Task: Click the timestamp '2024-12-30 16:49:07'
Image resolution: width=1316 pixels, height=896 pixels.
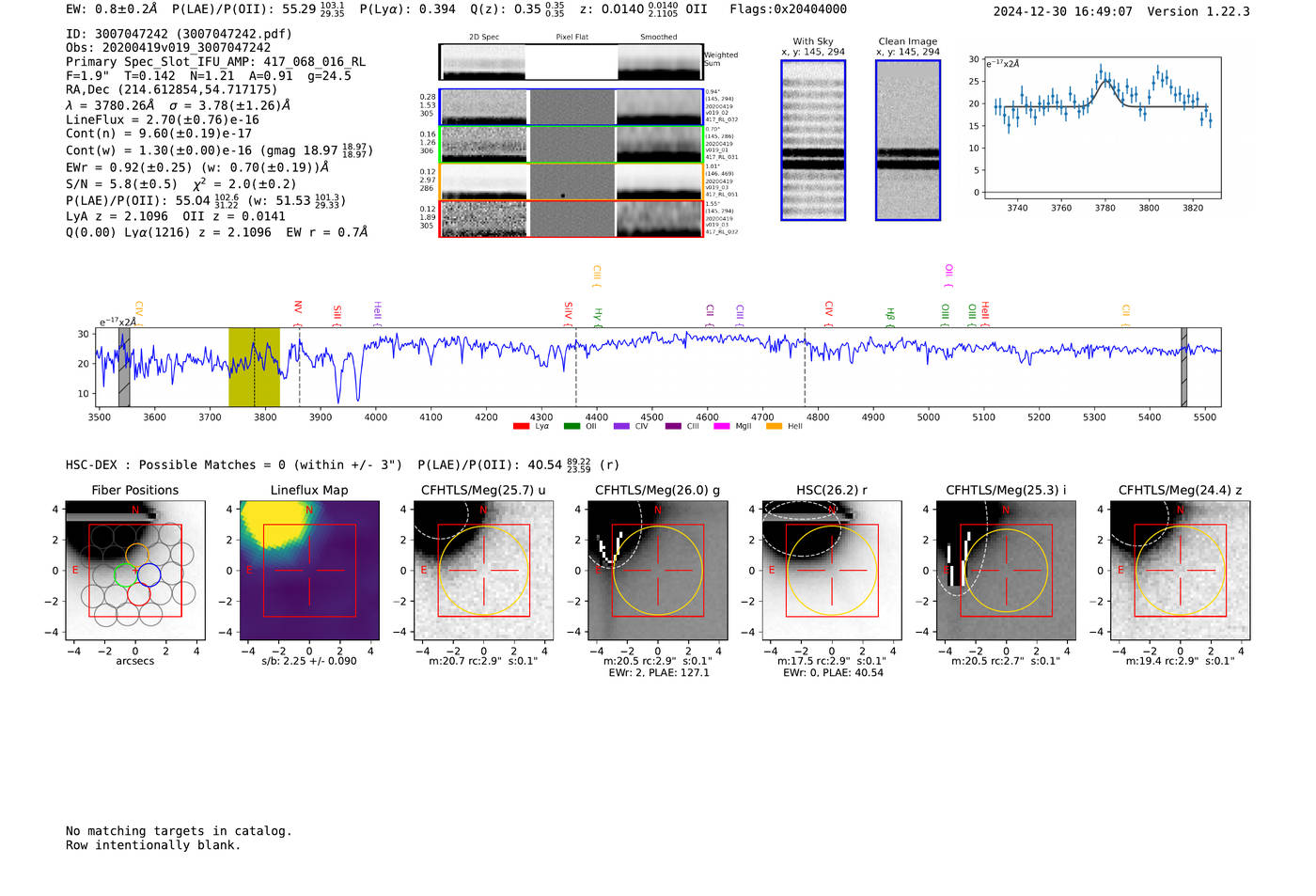Action: pos(1063,11)
